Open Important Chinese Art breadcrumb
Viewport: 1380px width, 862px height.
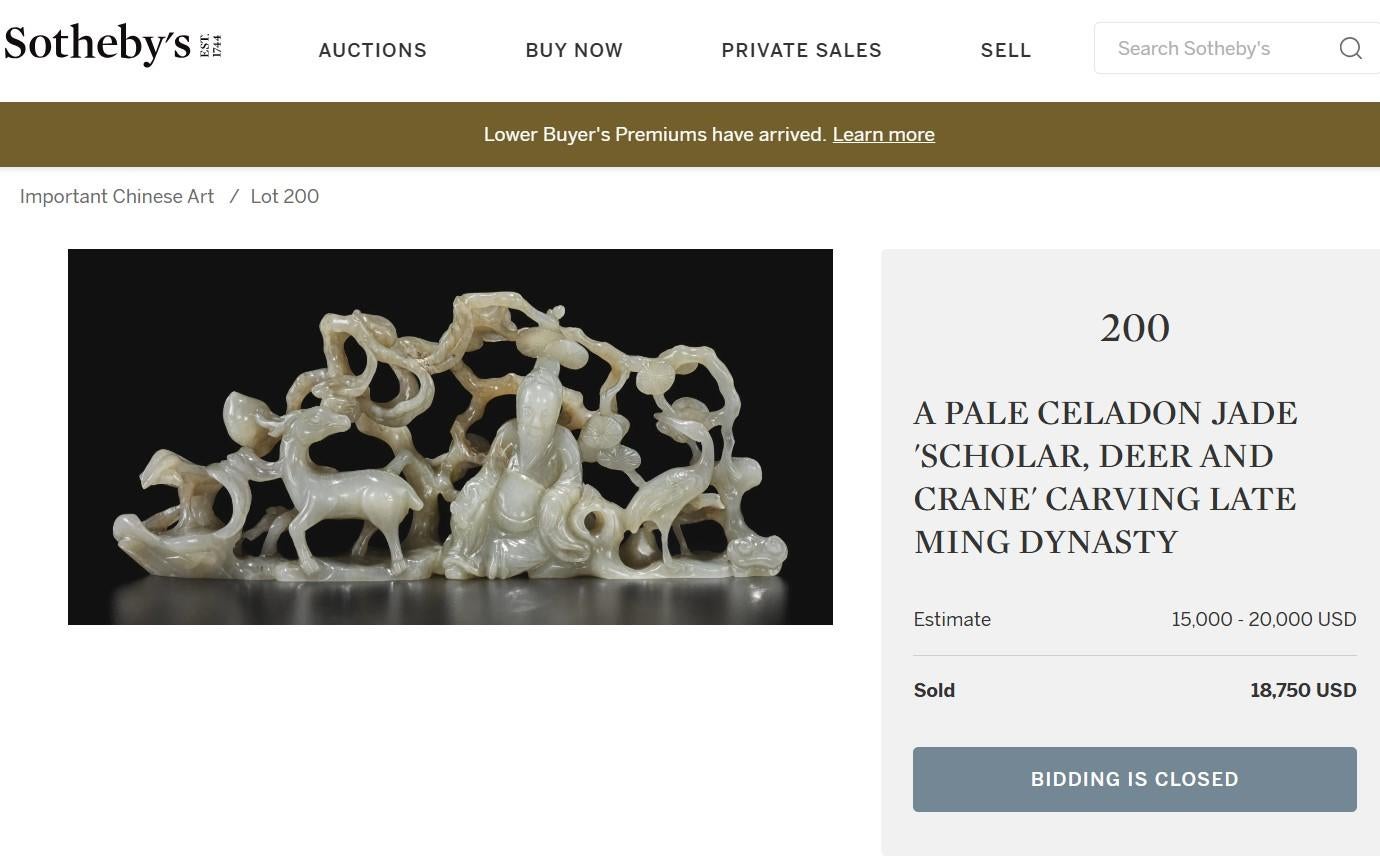pyautogui.click(x=117, y=196)
